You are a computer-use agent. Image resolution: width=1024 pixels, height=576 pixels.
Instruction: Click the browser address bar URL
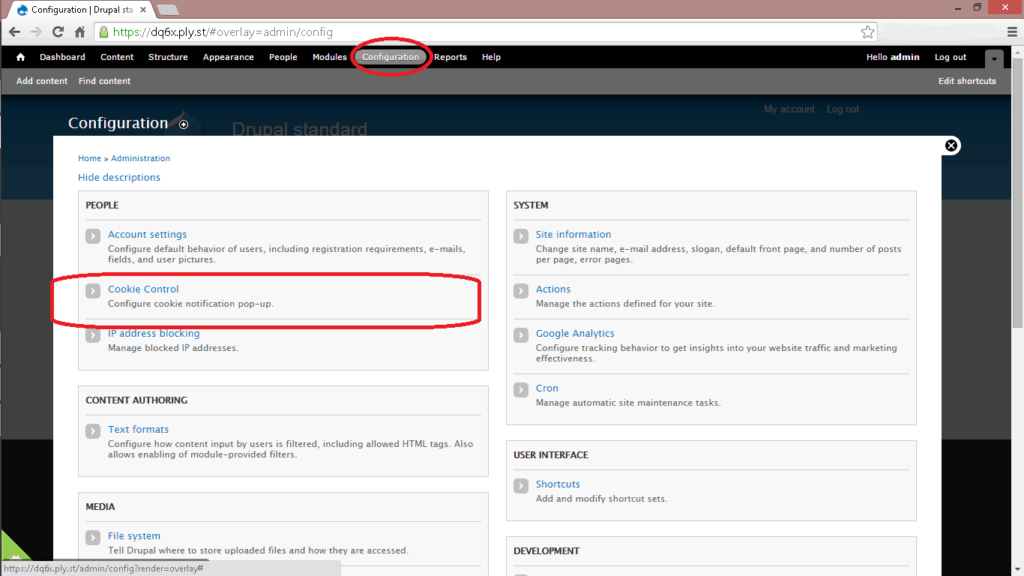tap(223, 32)
